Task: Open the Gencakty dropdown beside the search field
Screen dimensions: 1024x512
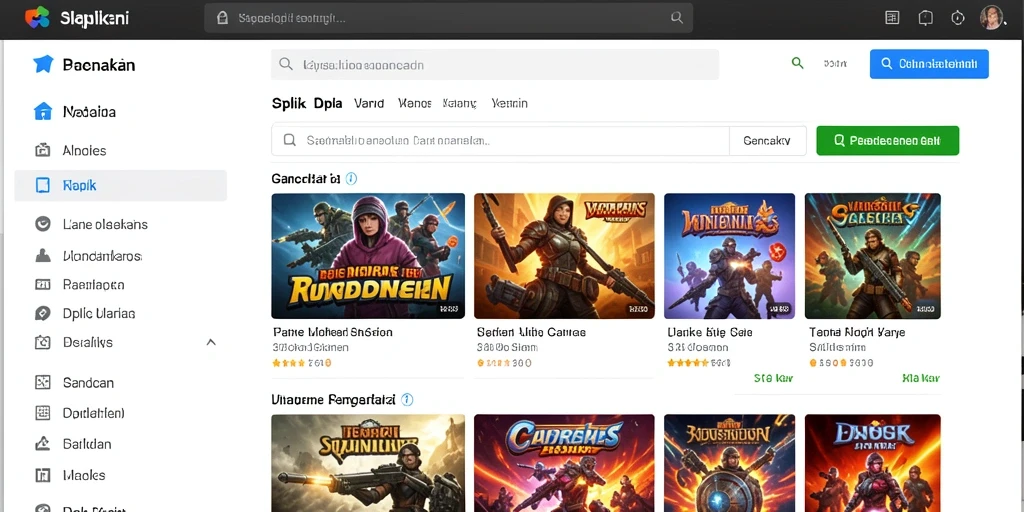Action: click(x=767, y=140)
